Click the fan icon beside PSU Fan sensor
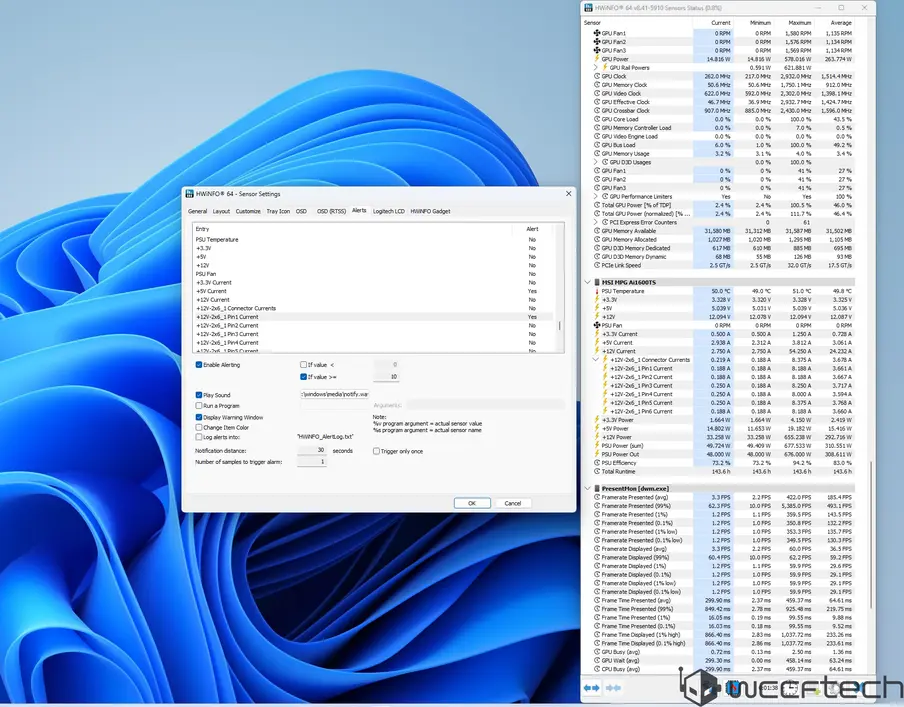 pyautogui.click(x=597, y=325)
